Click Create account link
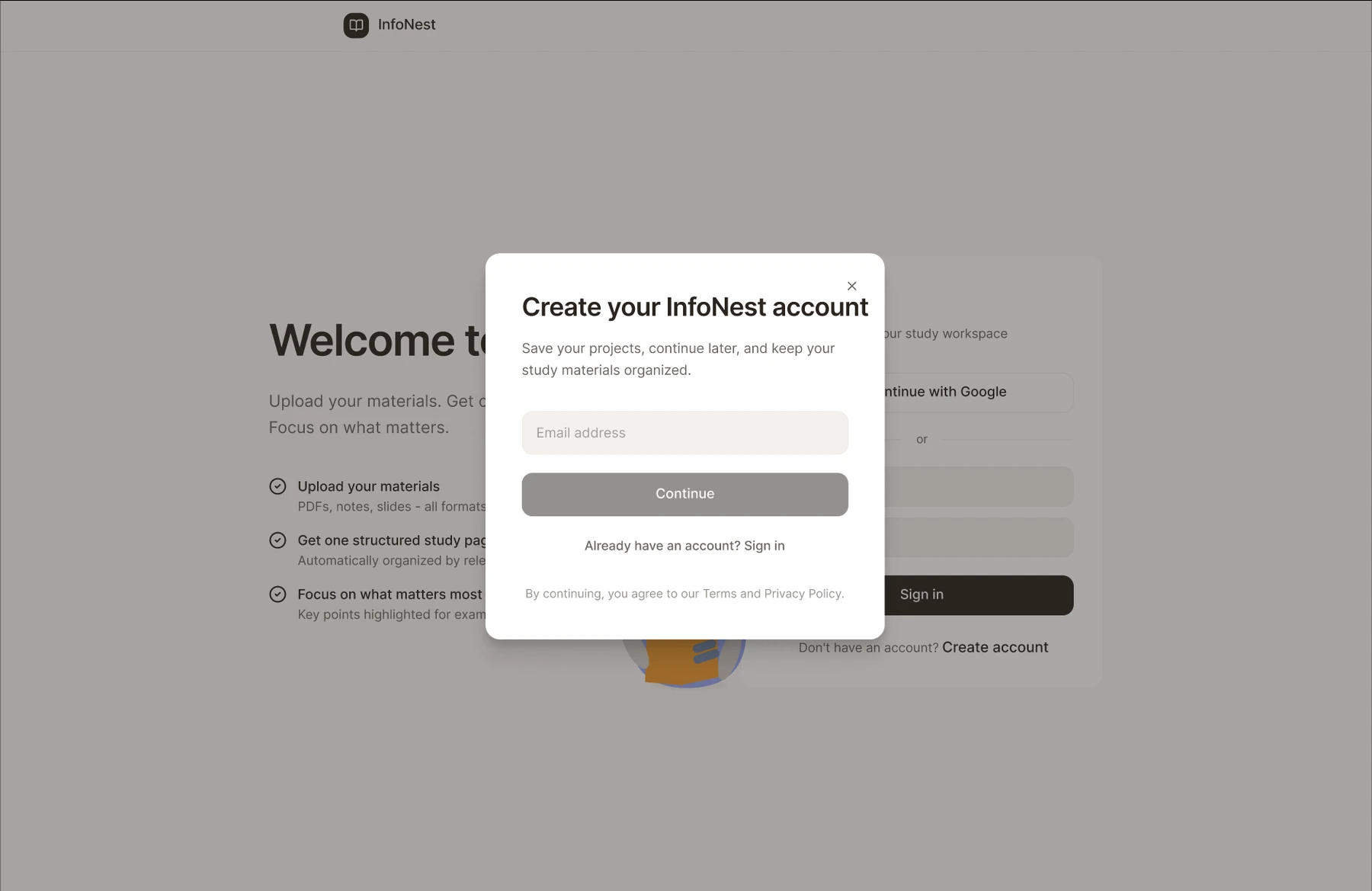 [x=995, y=647]
